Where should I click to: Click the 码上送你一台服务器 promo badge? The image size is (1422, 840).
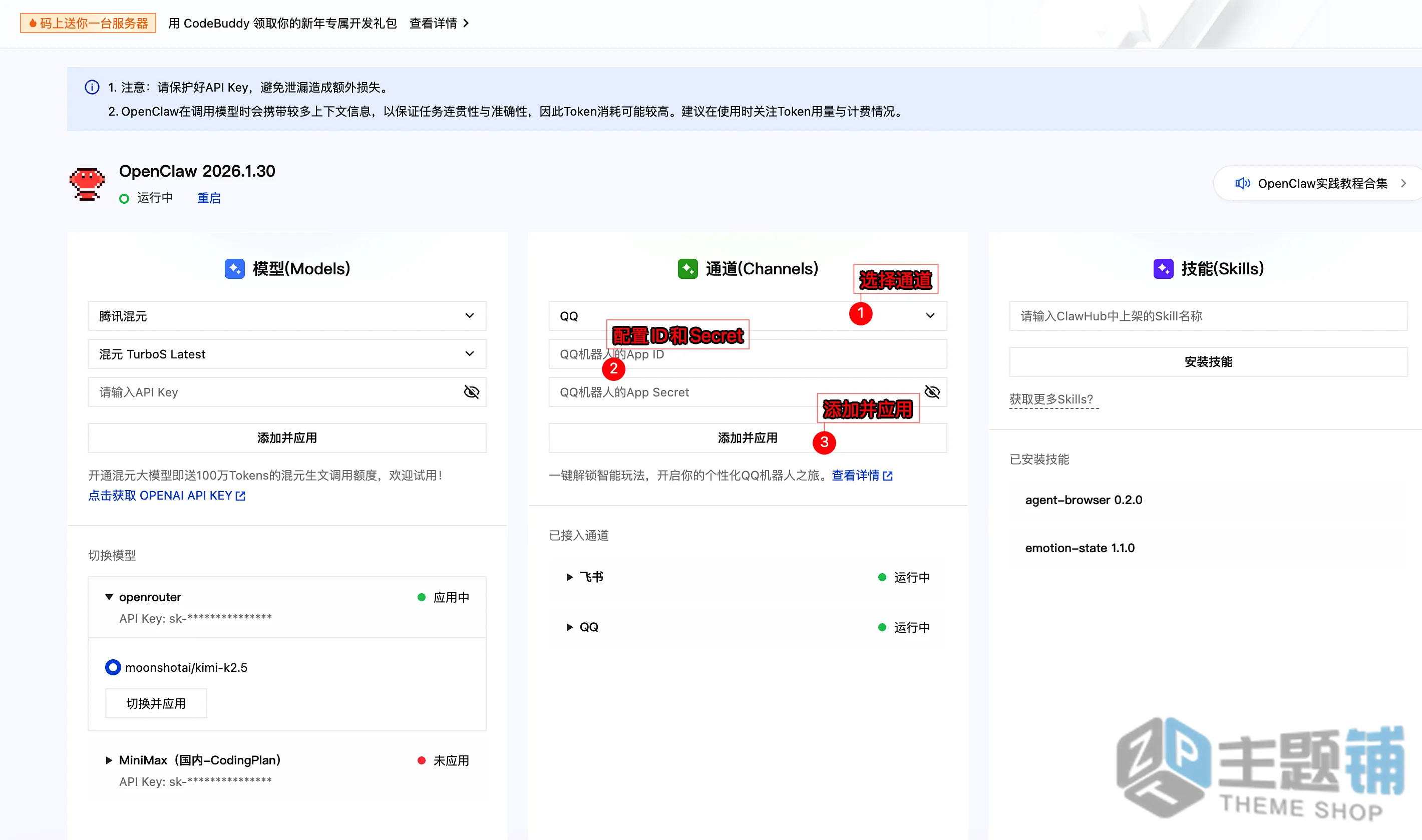coord(88,23)
